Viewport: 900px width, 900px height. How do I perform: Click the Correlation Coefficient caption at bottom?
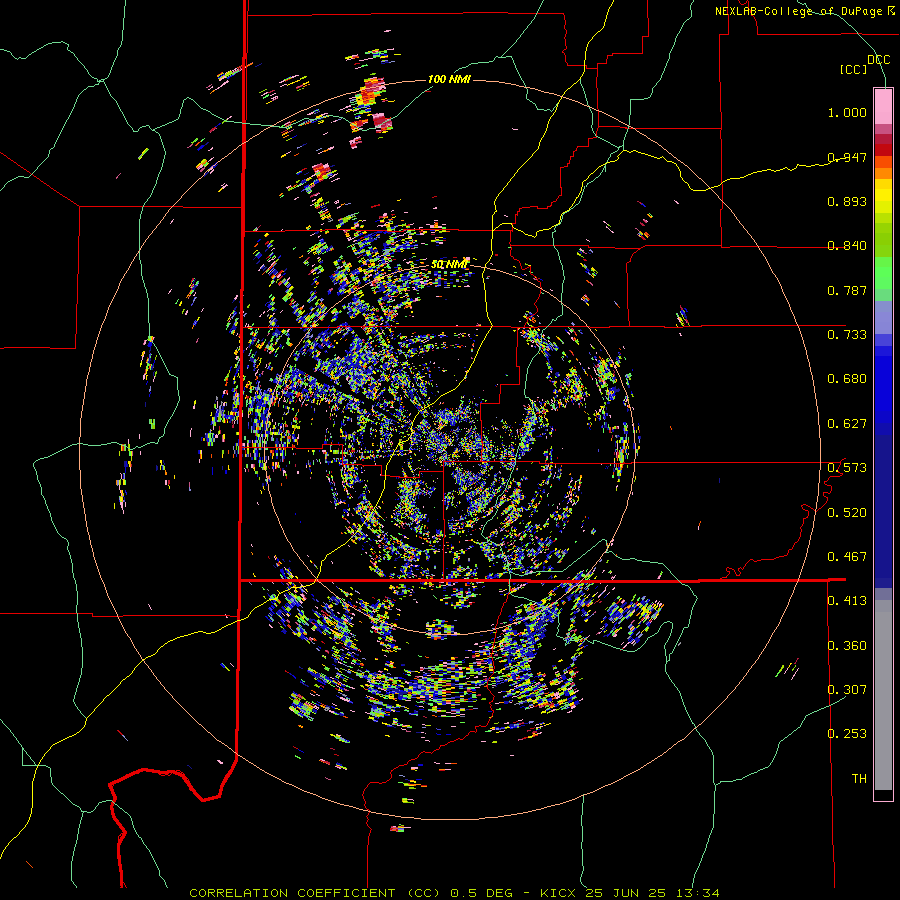(x=315, y=893)
